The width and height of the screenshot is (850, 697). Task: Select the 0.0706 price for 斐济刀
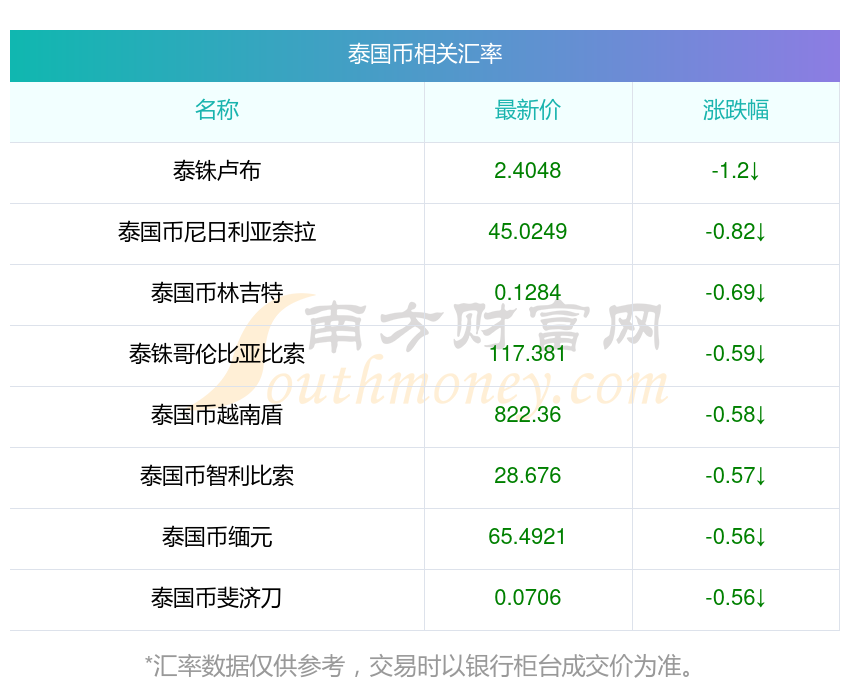pyautogui.click(x=528, y=598)
